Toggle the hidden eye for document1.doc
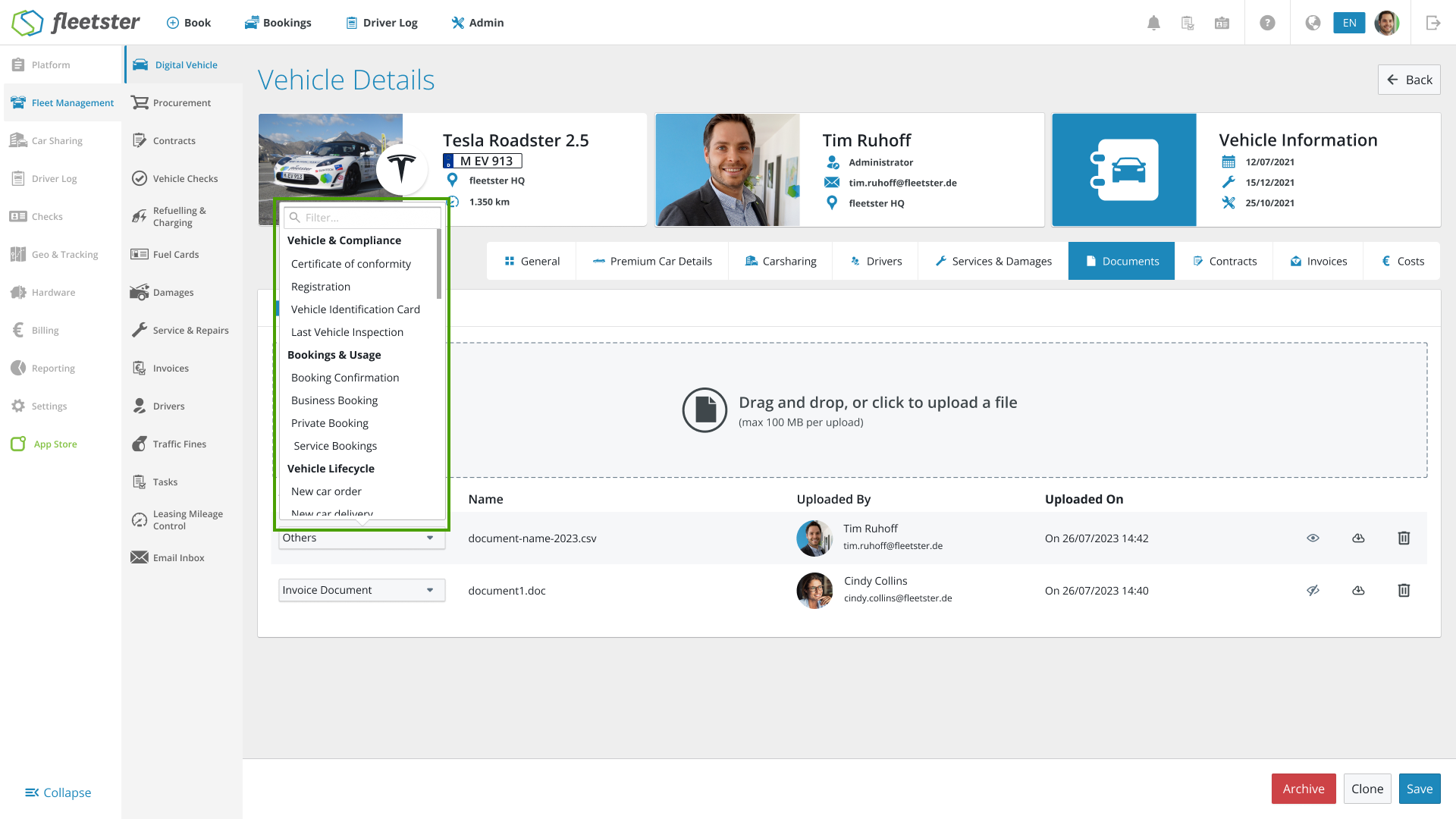This screenshot has width=1456, height=819. (1313, 591)
